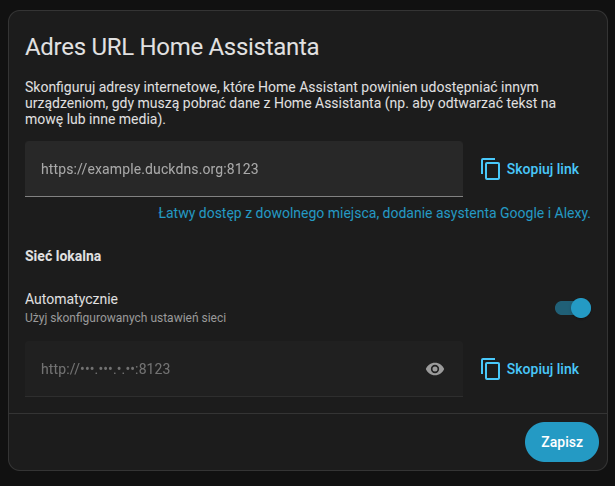Click the Adres URL Home Assistanta title
This screenshot has width=615, height=486.
point(172,46)
